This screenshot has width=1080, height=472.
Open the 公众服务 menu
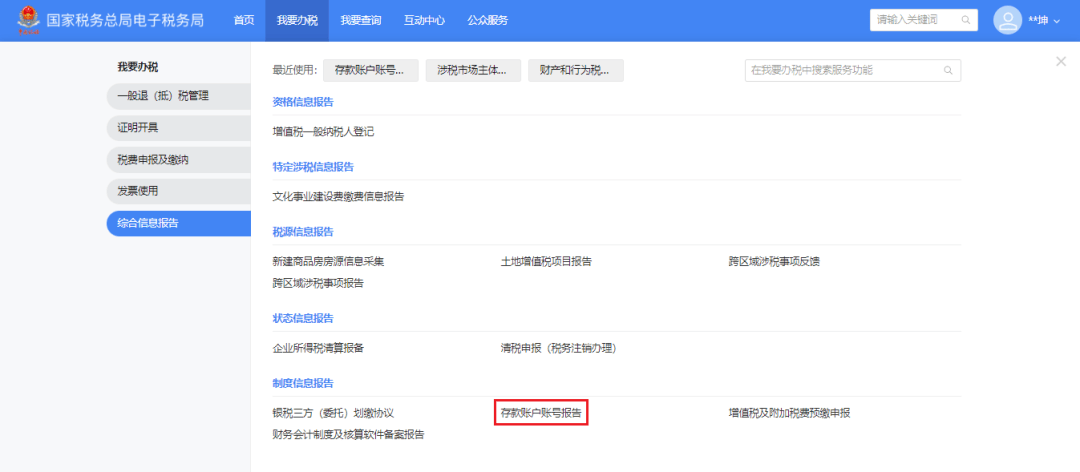coord(488,21)
